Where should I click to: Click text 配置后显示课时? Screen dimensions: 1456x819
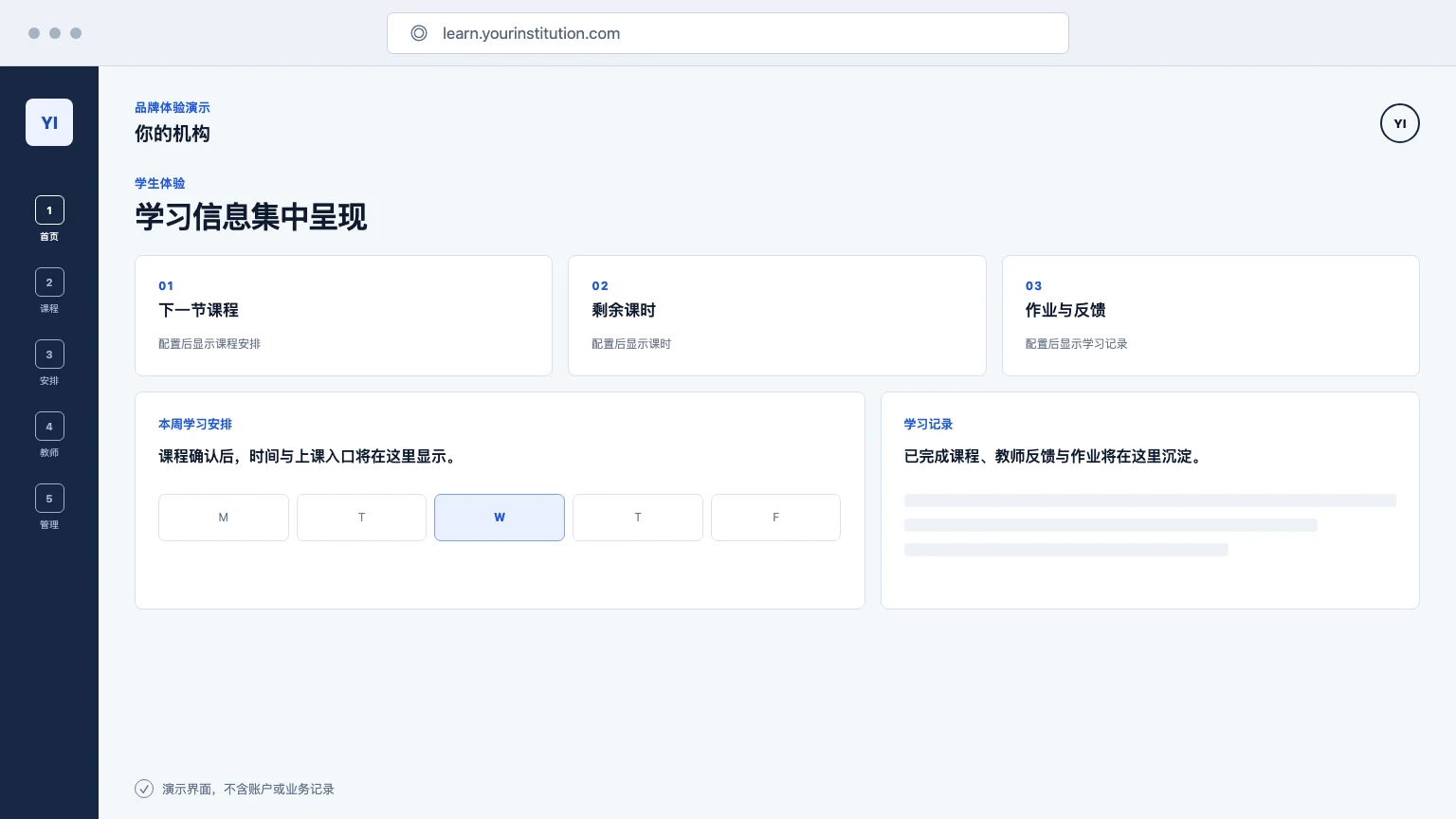[631, 343]
